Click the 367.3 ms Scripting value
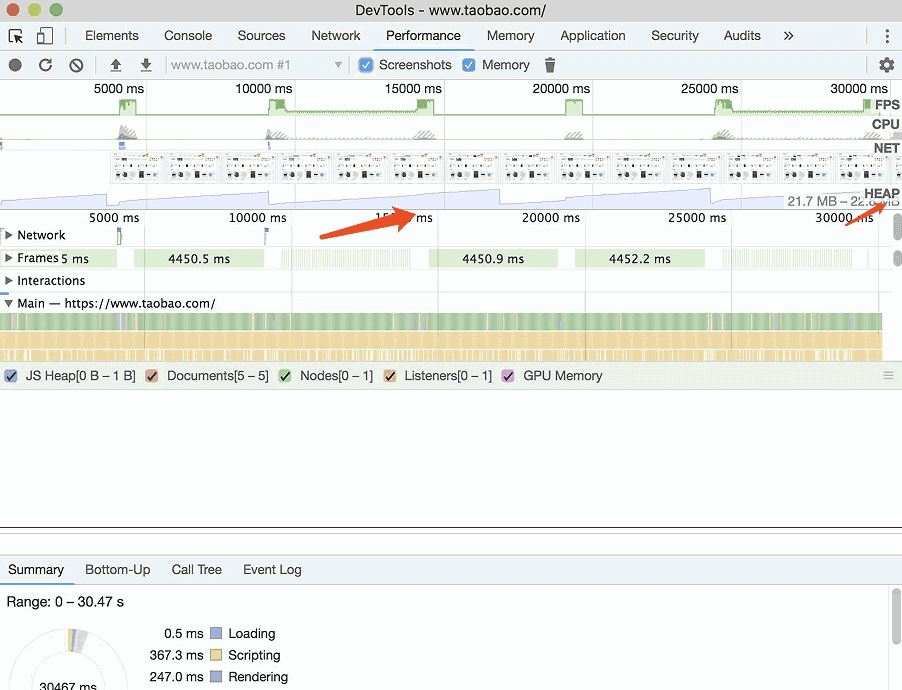This screenshot has width=902, height=690. point(177,655)
